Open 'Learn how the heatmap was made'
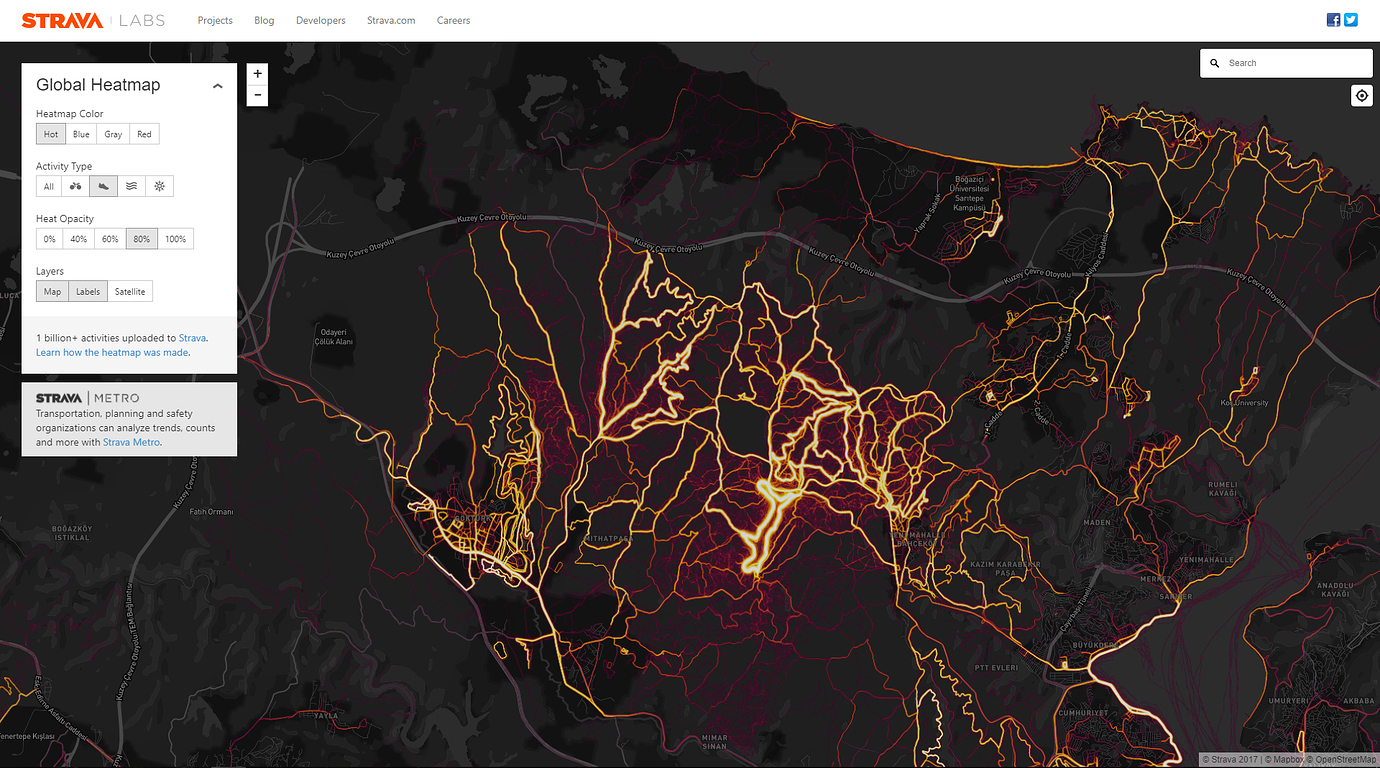The width and height of the screenshot is (1380, 768). 112,352
